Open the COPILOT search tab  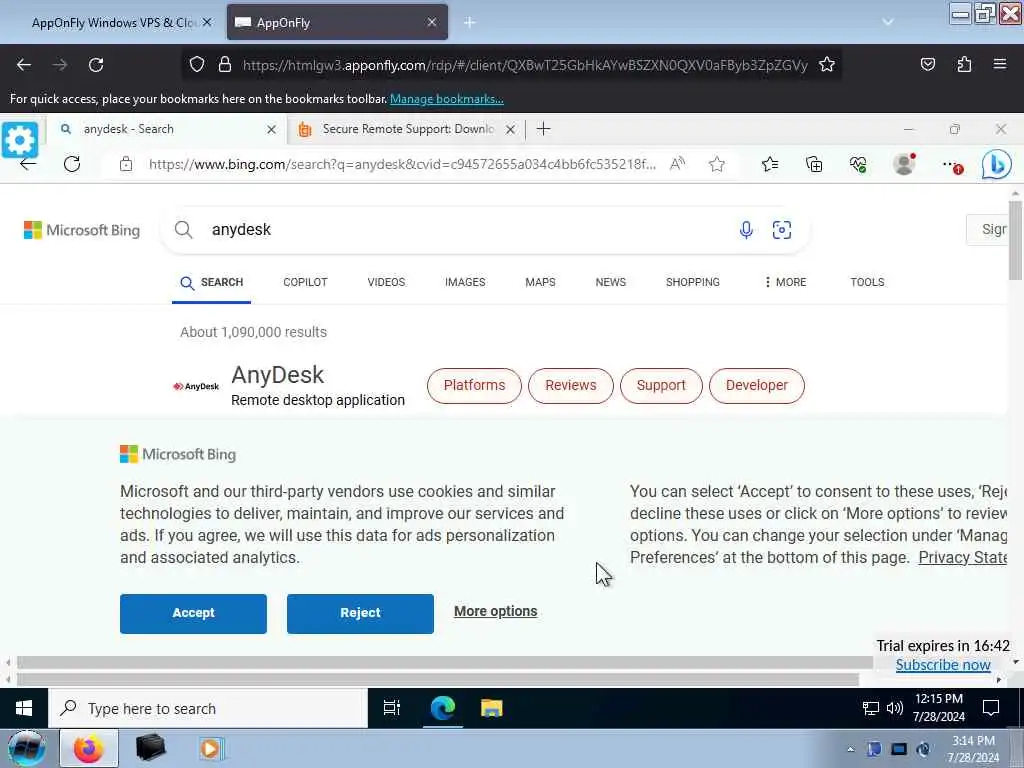pos(305,282)
